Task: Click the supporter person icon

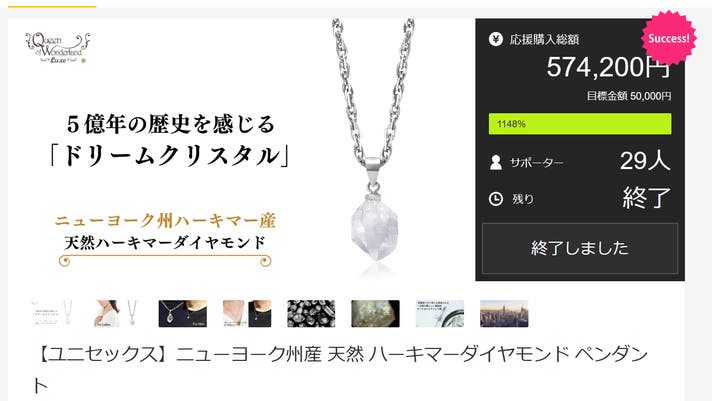Action: (496, 163)
